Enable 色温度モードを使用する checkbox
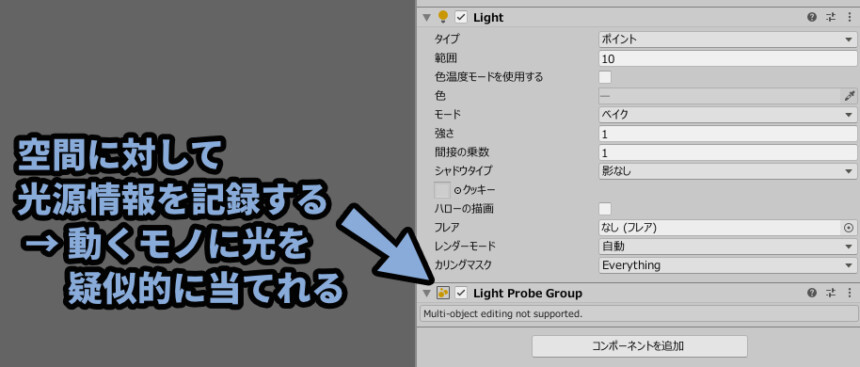This screenshot has height=367, width=860. [x=605, y=77]
